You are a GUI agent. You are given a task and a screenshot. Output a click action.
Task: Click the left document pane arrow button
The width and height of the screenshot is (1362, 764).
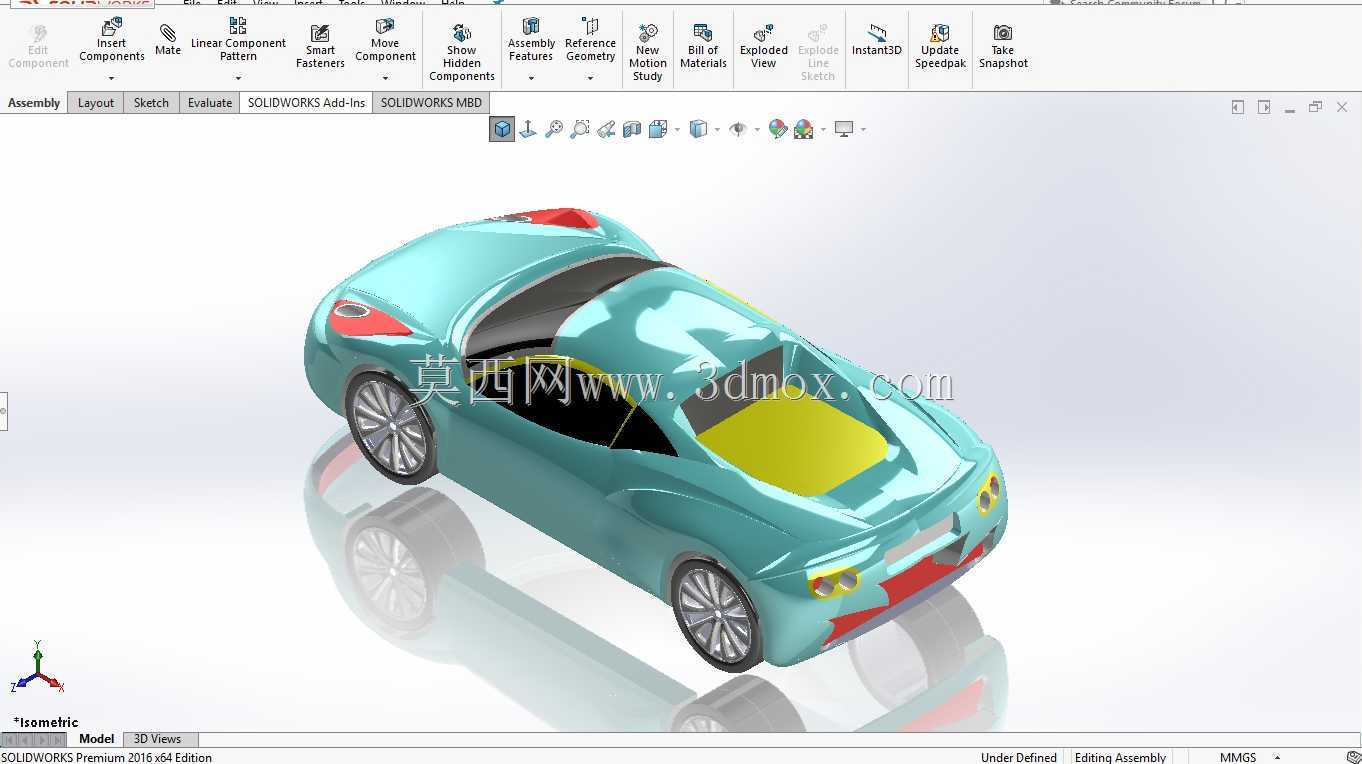pyautogui.click(x=1238, y=107)
